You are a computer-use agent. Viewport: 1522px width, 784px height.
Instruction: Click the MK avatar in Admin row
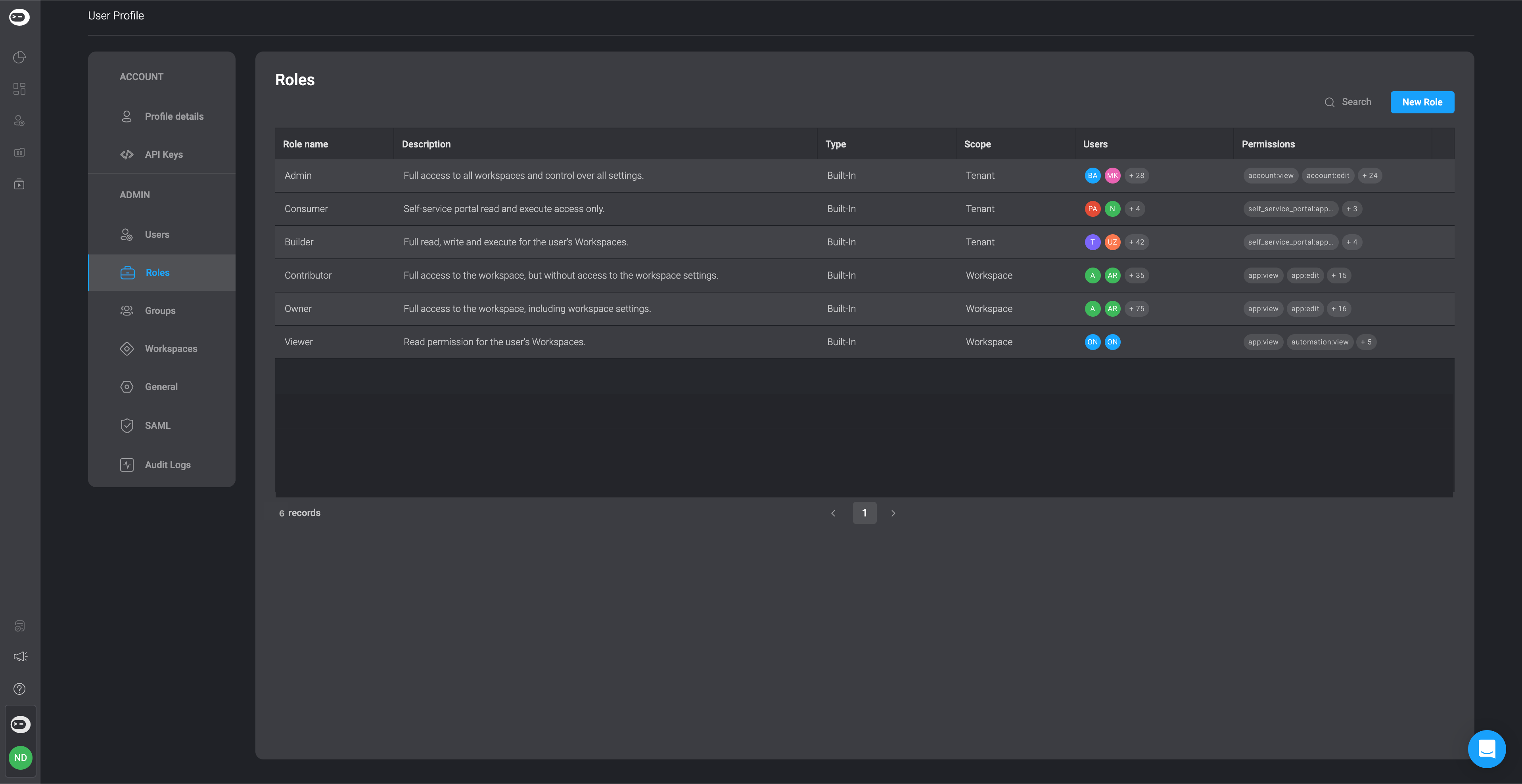coord(1112,175)
